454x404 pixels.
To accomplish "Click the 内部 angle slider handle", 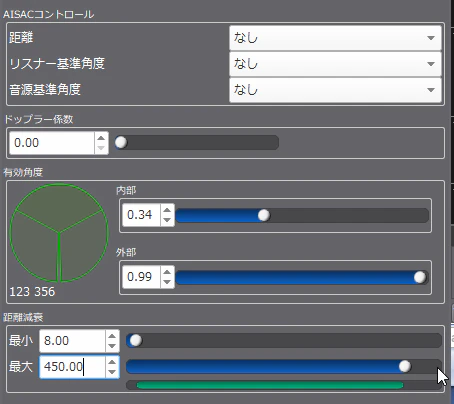I will click(264, 215).
